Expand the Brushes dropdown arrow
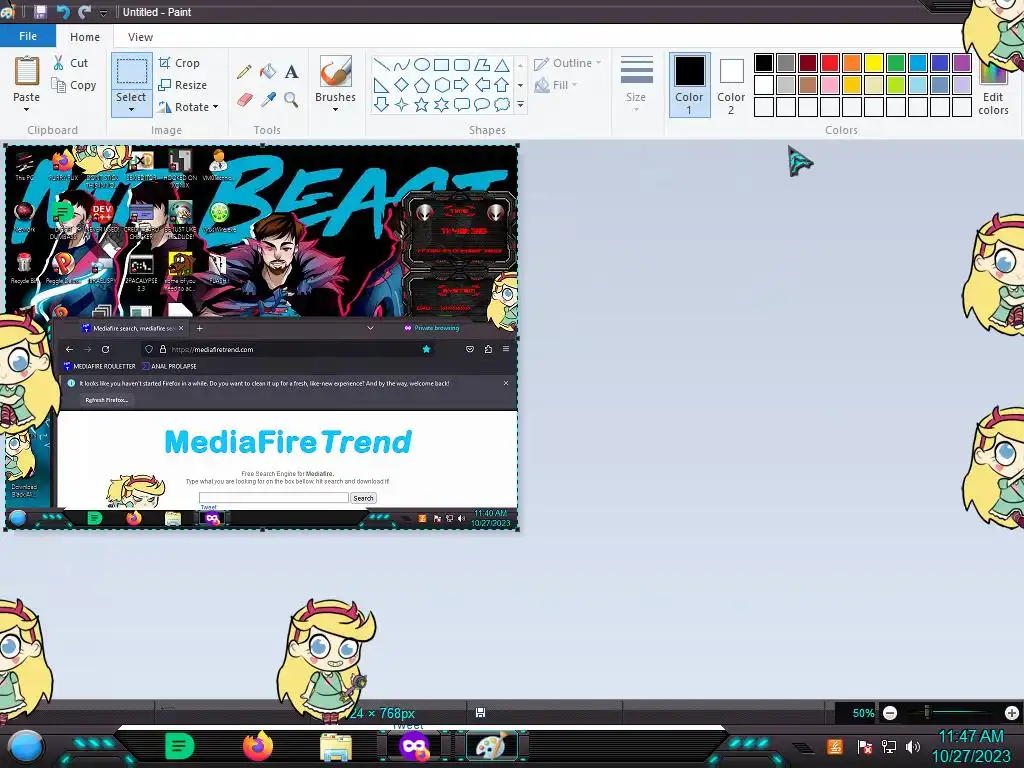The height and width of the screenshot is (768, 1024). tap(335, 110)
